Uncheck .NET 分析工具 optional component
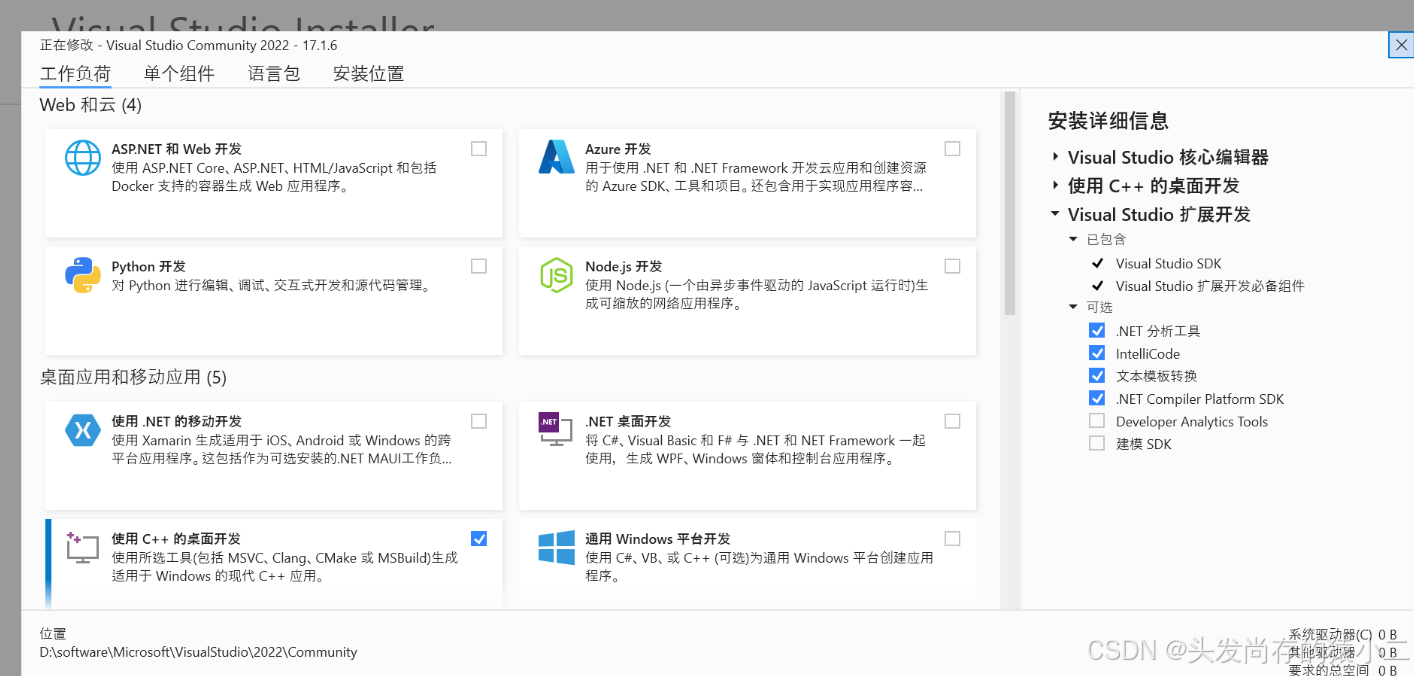This screenshot has width=1414, height=676. pyautogui.click(x=1097, y=330)
